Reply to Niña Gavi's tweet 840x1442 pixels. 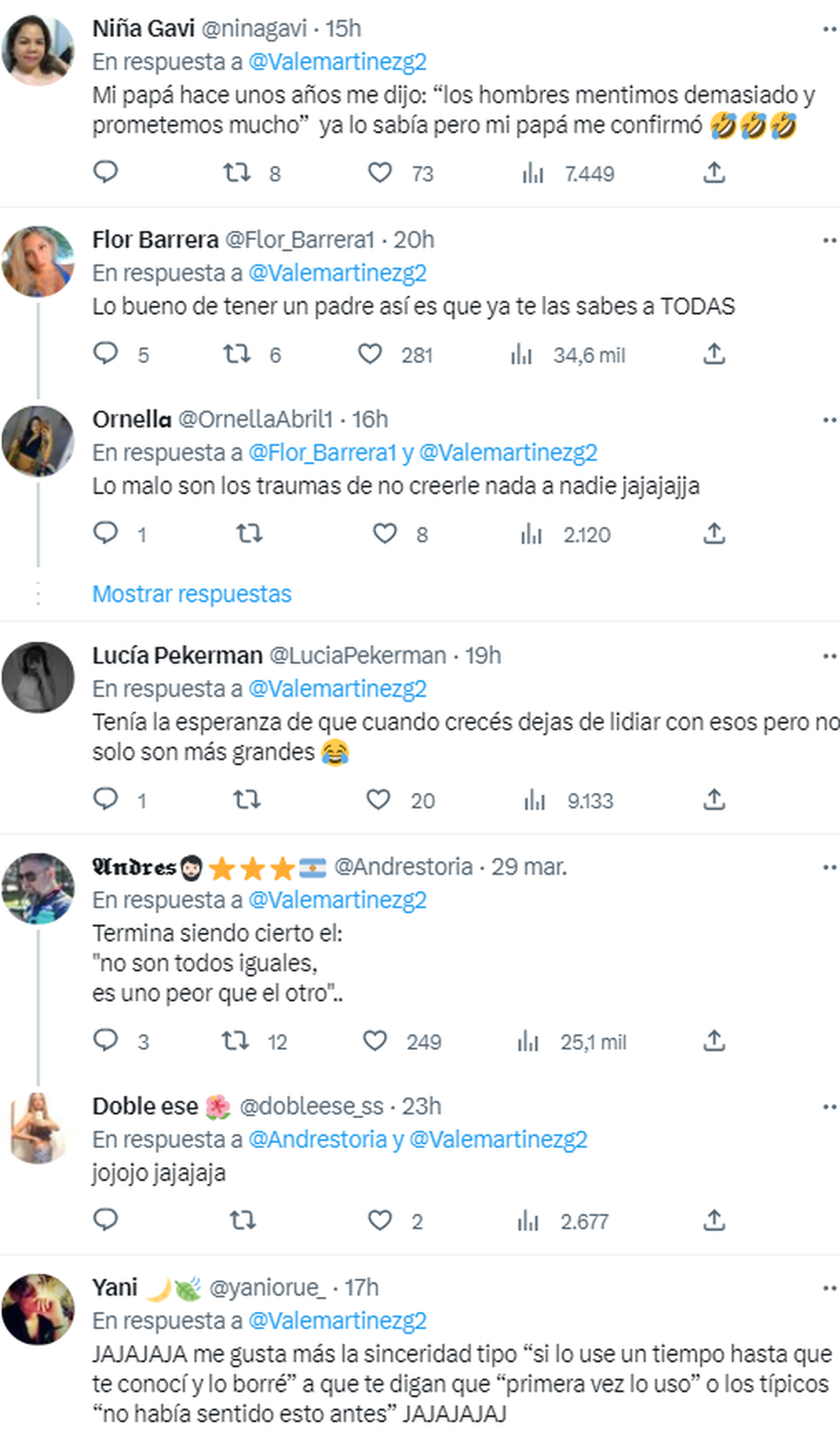(106, 172)
